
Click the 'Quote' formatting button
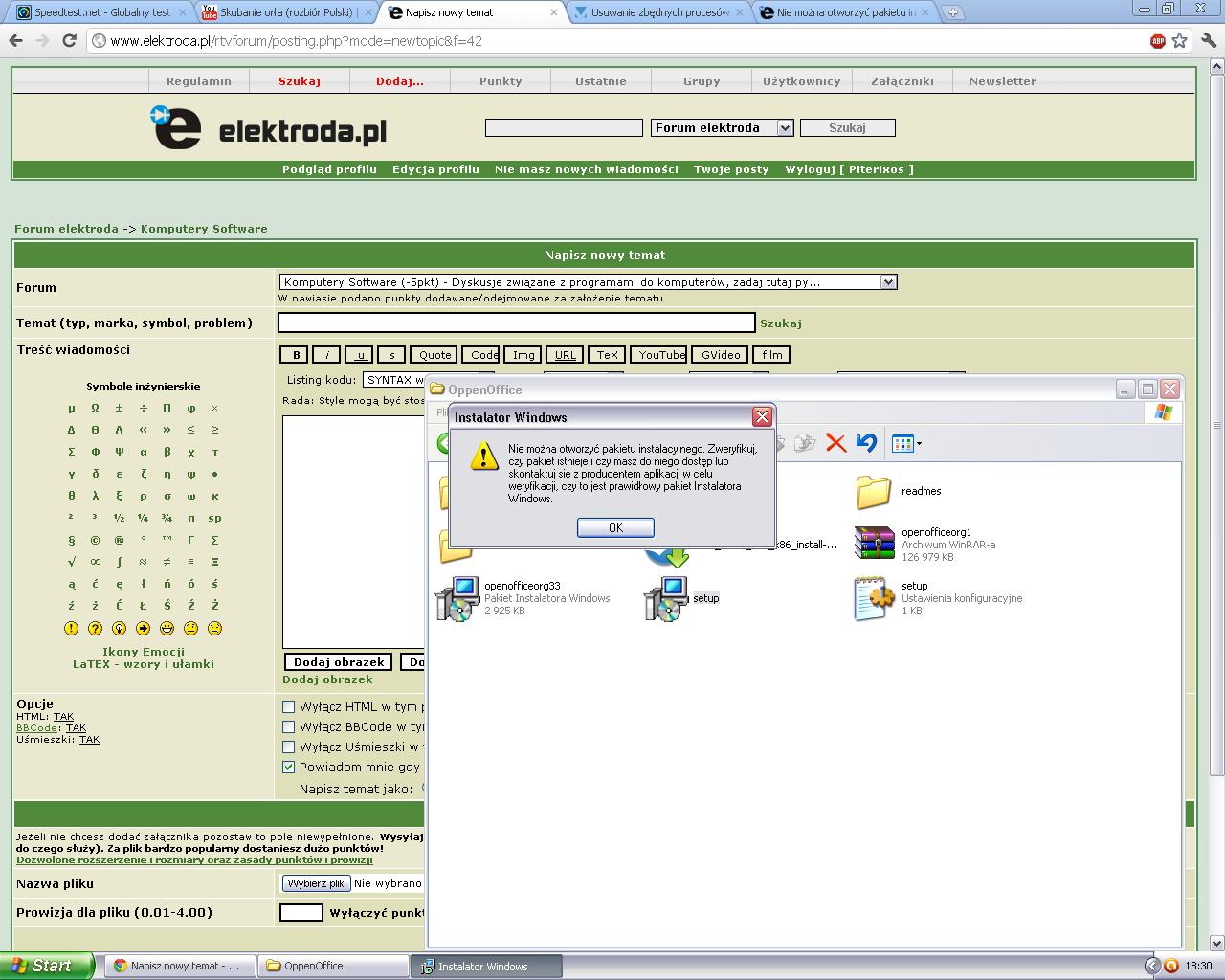point(434,355)
